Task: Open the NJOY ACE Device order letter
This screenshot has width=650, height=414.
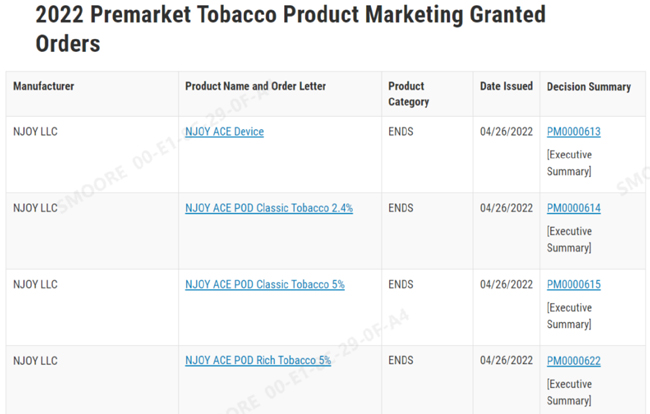Action: 224,132
